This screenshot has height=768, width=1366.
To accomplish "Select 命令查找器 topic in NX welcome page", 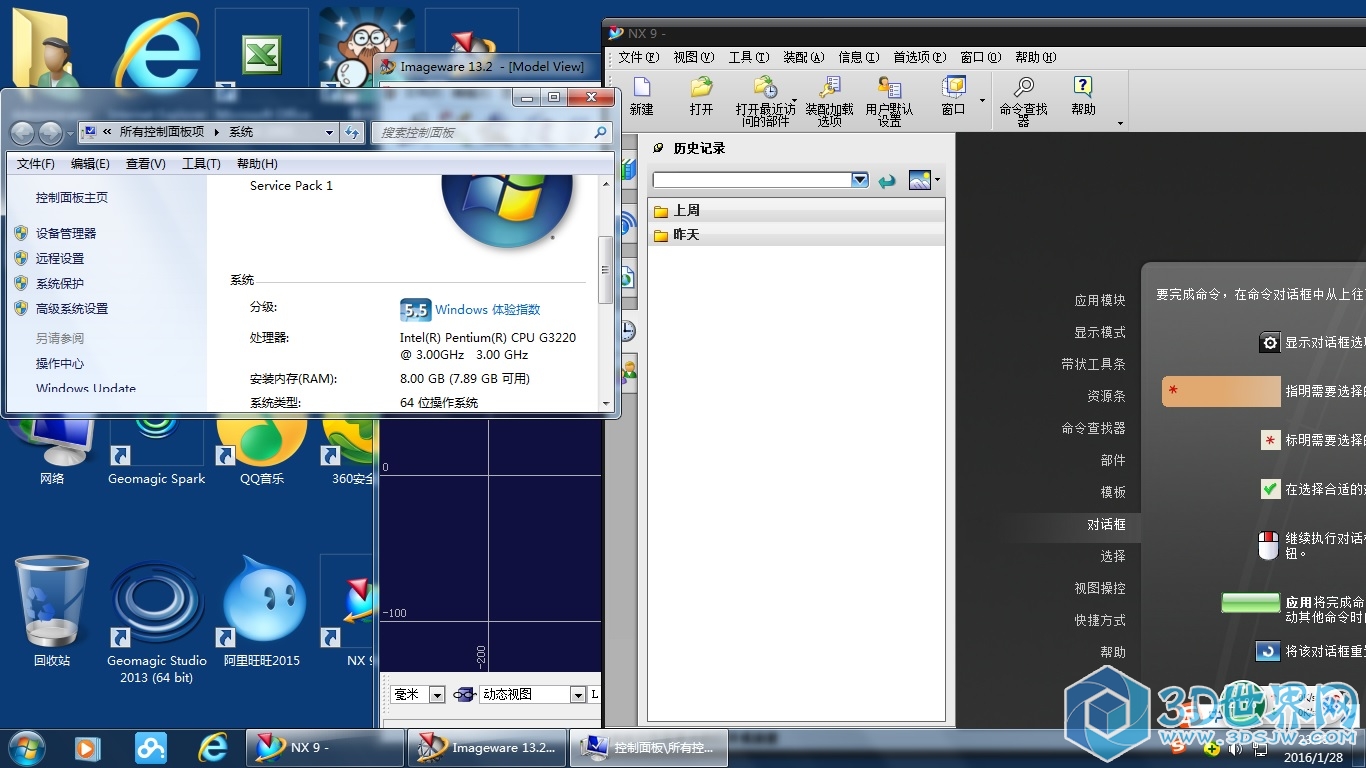I will [x=1093, y=428].
